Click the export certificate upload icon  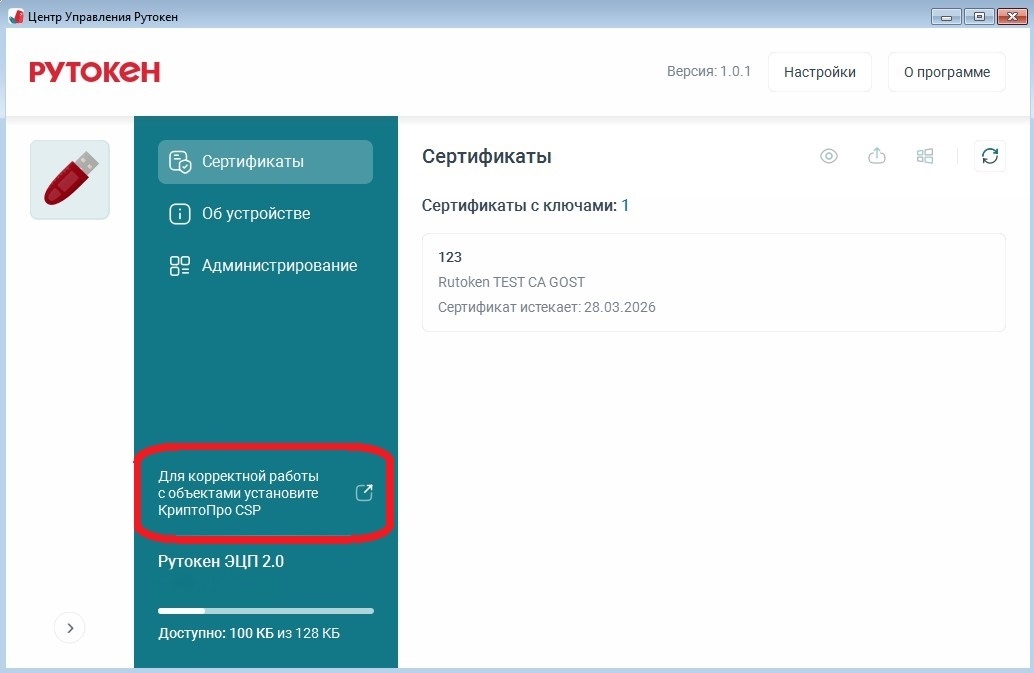876,156
